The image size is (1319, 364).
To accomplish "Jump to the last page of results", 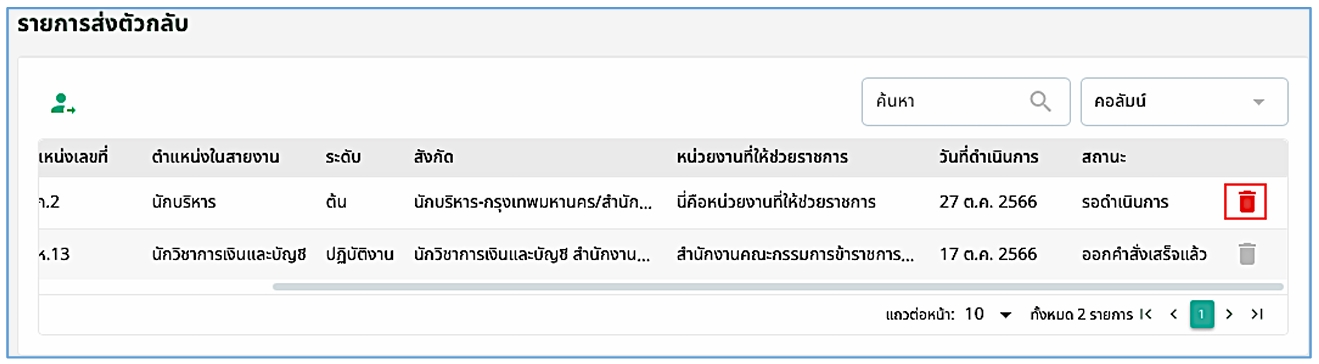I will [x=1258, y=314].
